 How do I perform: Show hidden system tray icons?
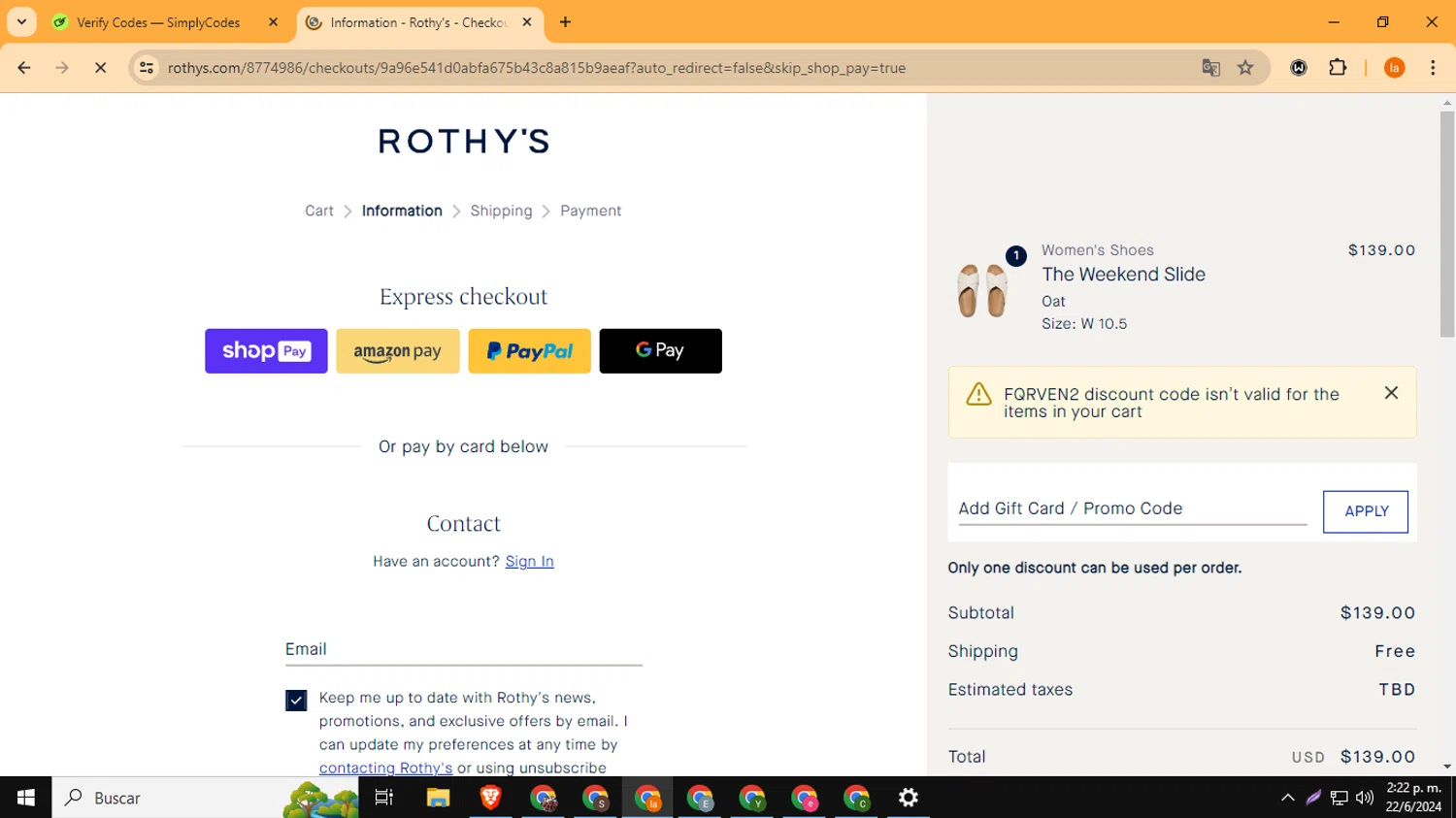coord(1288,798)
